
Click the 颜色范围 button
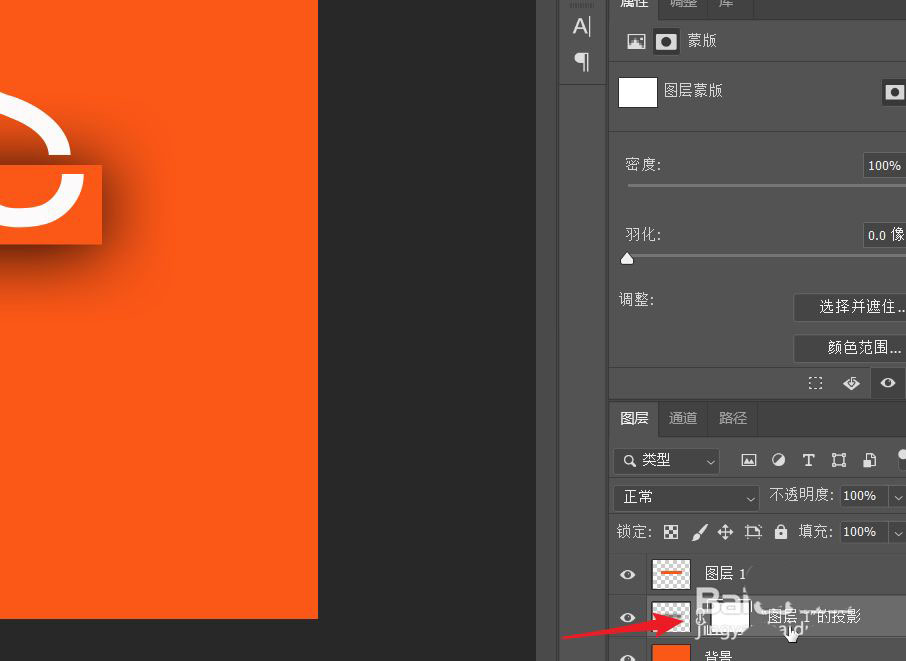coord(850,348)
